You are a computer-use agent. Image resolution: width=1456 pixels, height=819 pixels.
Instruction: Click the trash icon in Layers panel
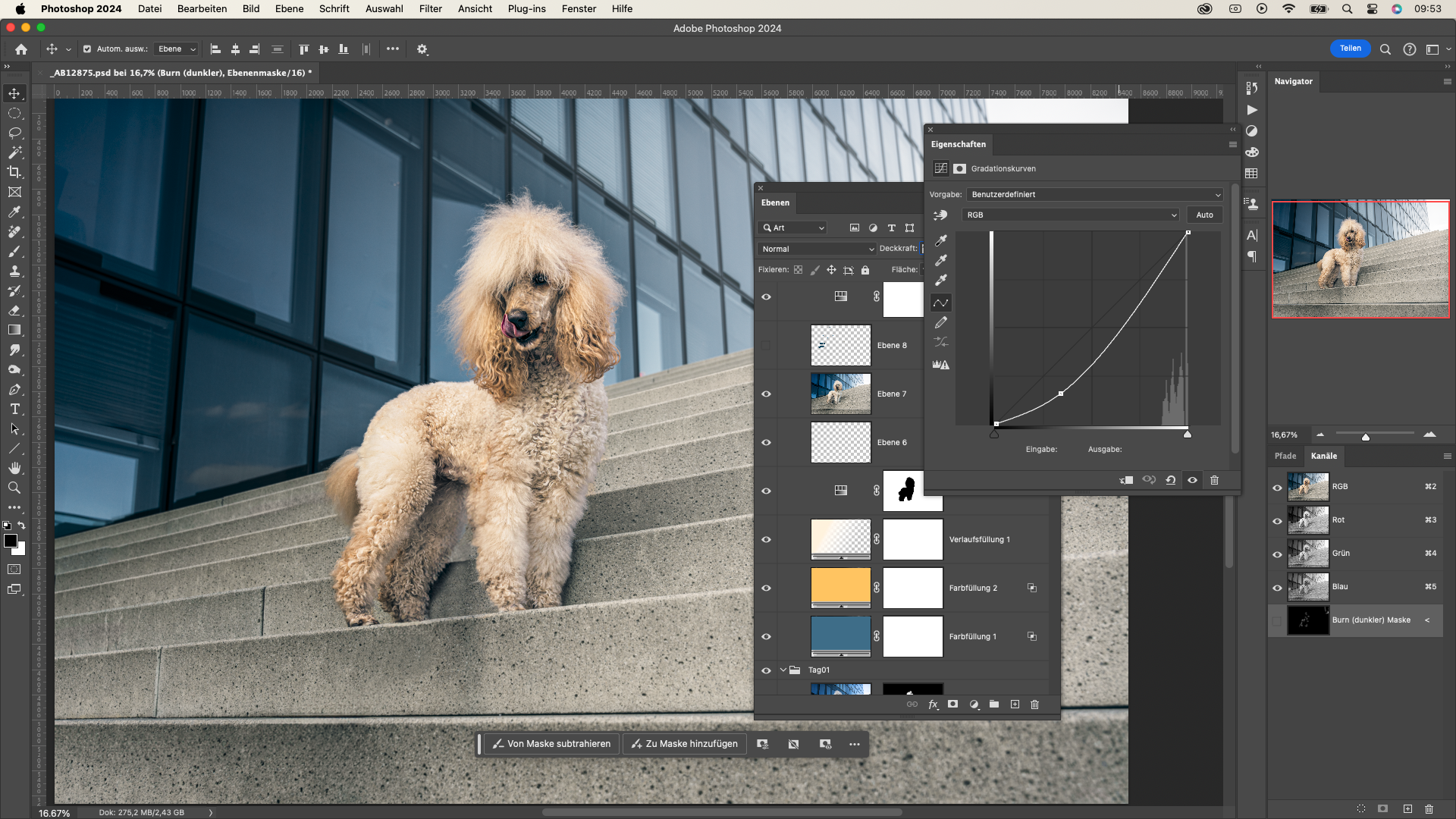click(1034, 704)
